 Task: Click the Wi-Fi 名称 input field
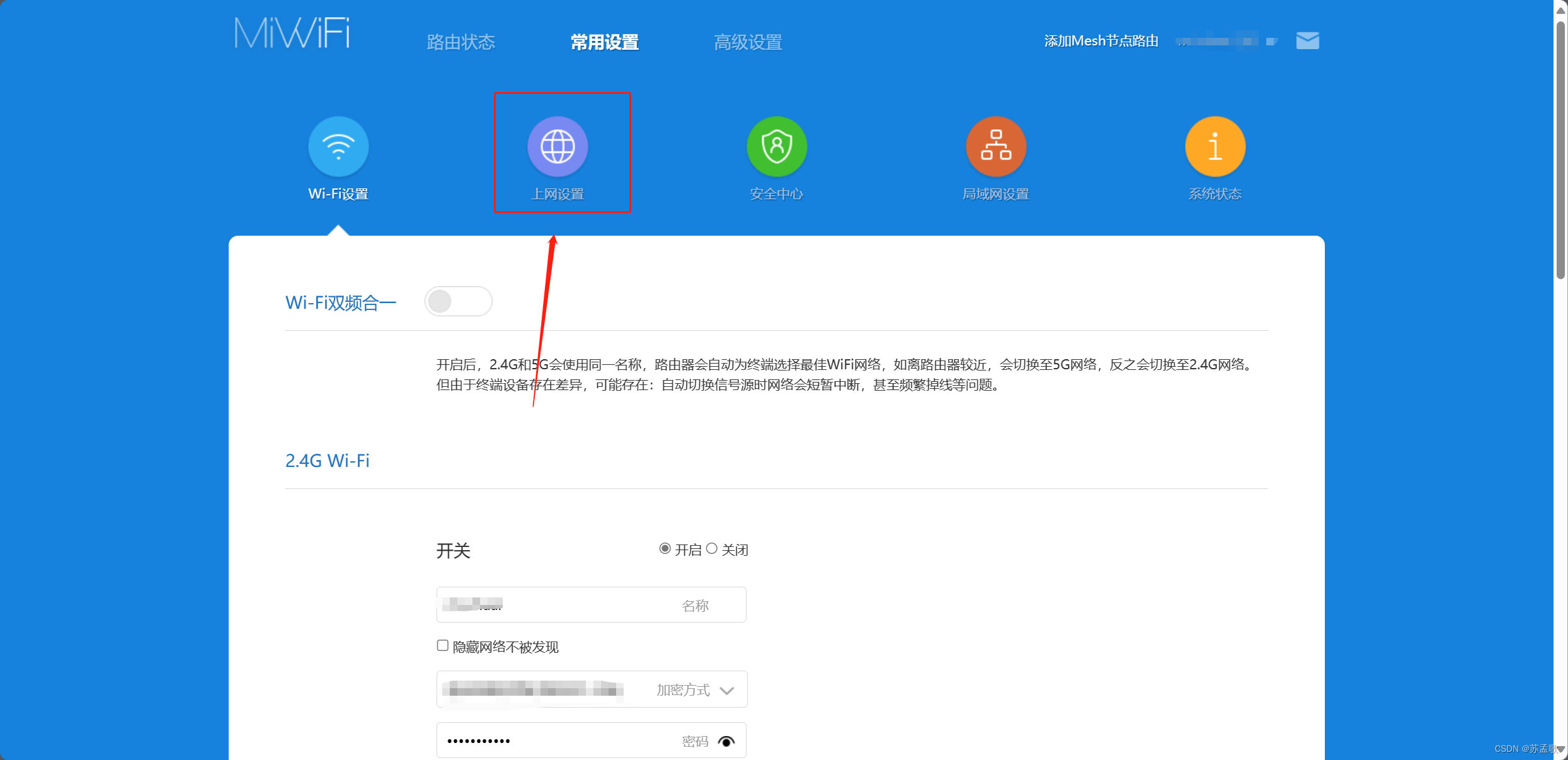[591, 605]
